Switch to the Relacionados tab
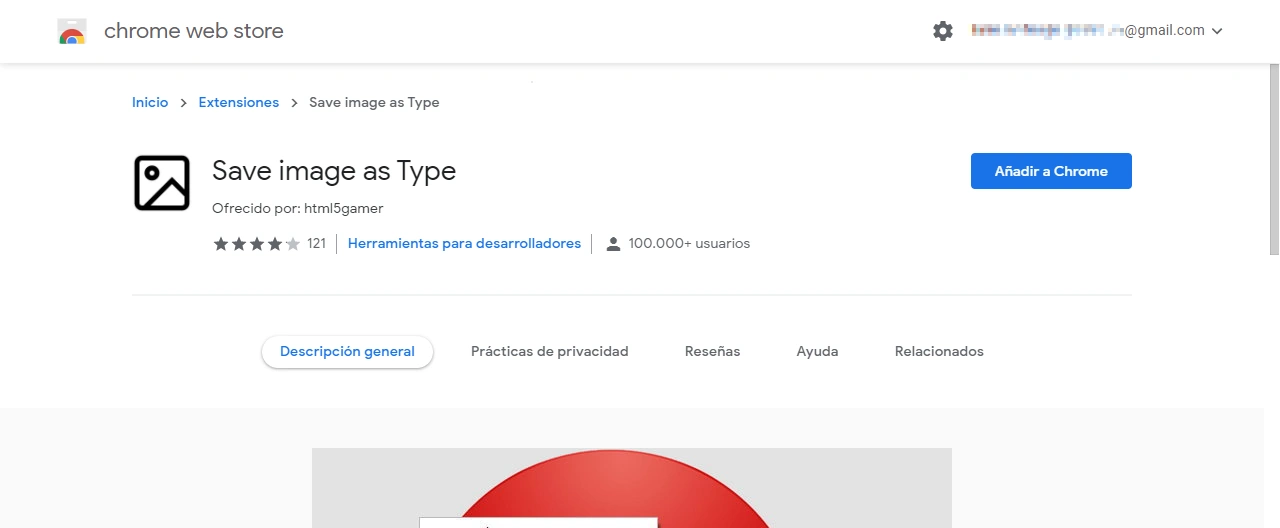The image size is (1280, 528). 939,351
